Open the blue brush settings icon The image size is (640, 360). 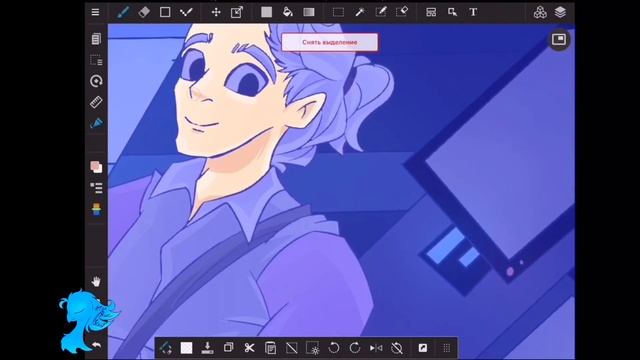pyautogui.click(x=96, y=123)
